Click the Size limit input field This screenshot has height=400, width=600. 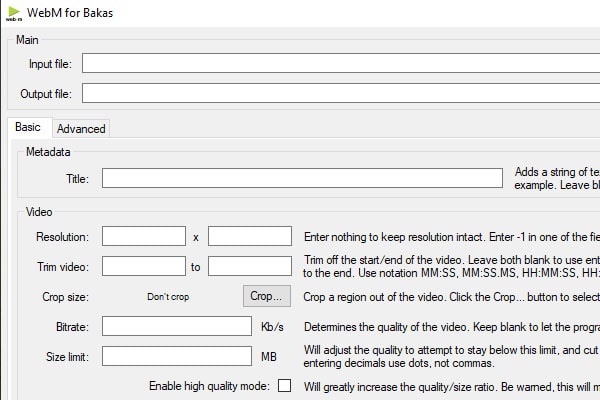tap(177, 356)
